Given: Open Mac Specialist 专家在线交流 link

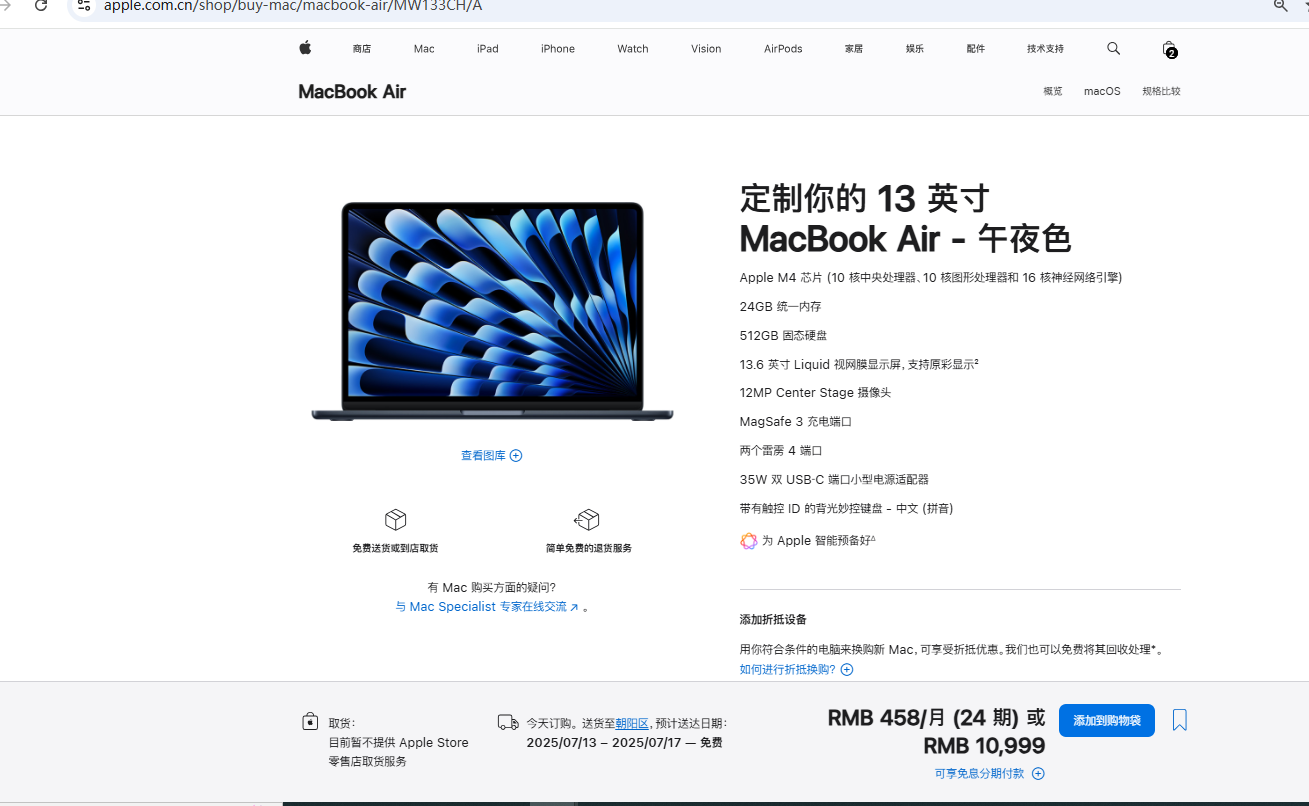Looking at the screenshot, I should point(487,607).
